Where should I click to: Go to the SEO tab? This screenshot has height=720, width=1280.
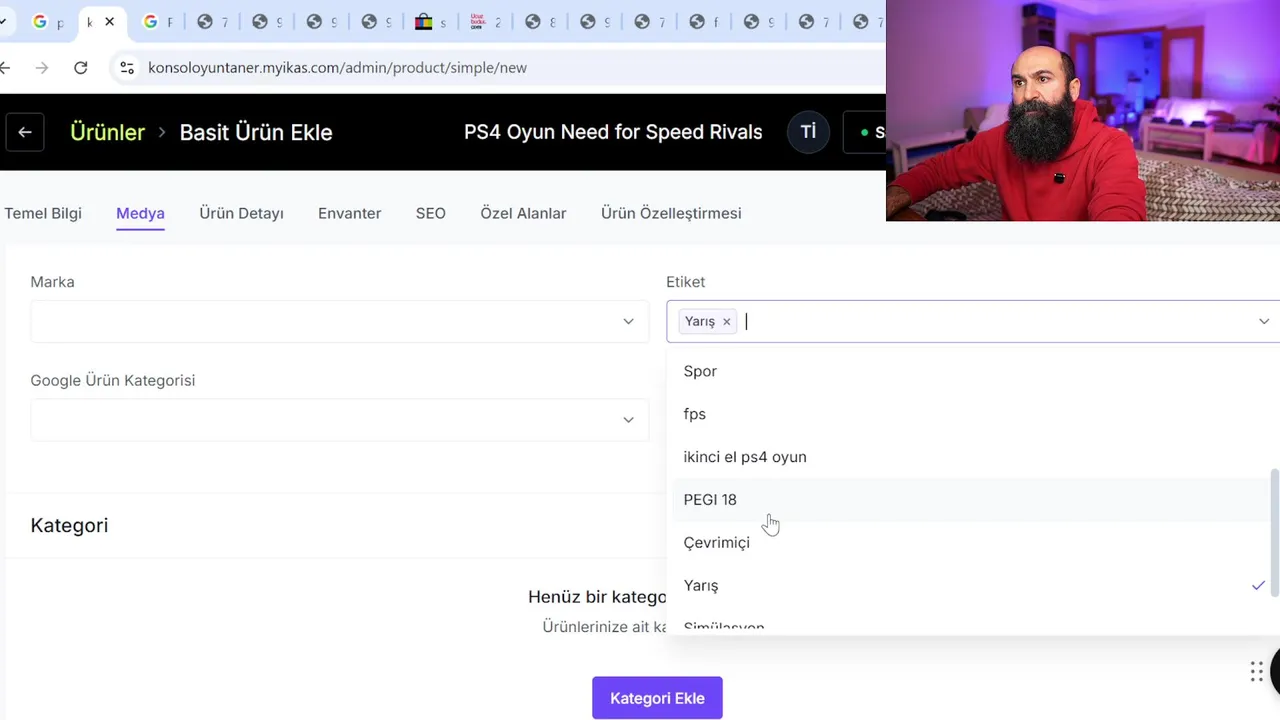(x=431, y=213)
